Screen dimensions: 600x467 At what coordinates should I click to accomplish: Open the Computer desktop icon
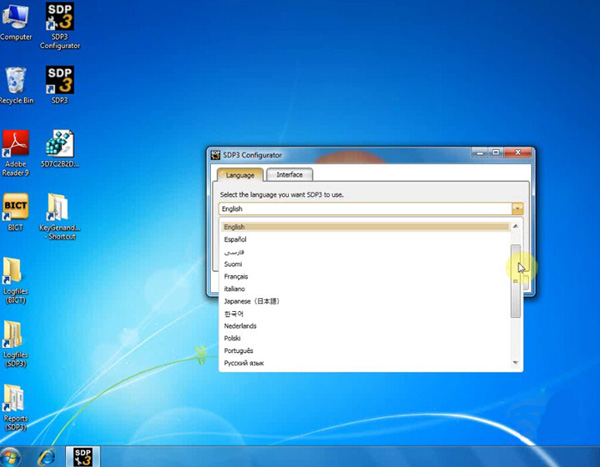[x=15, y=21]
